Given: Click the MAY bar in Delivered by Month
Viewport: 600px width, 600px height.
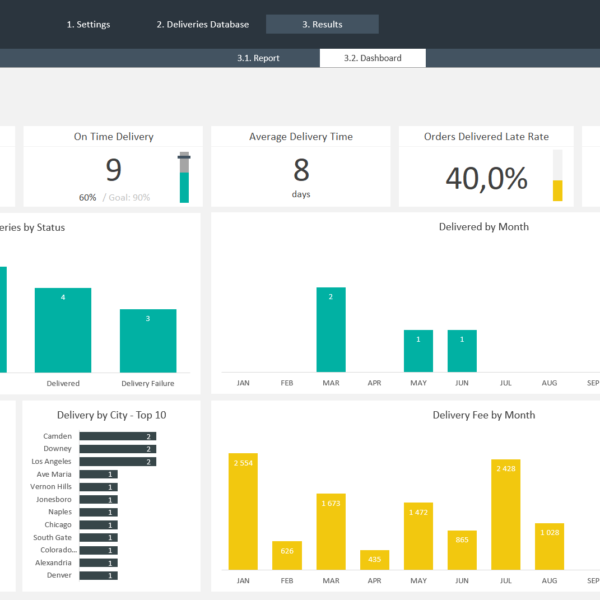Looking at the screenshot, I should point(418,351).
